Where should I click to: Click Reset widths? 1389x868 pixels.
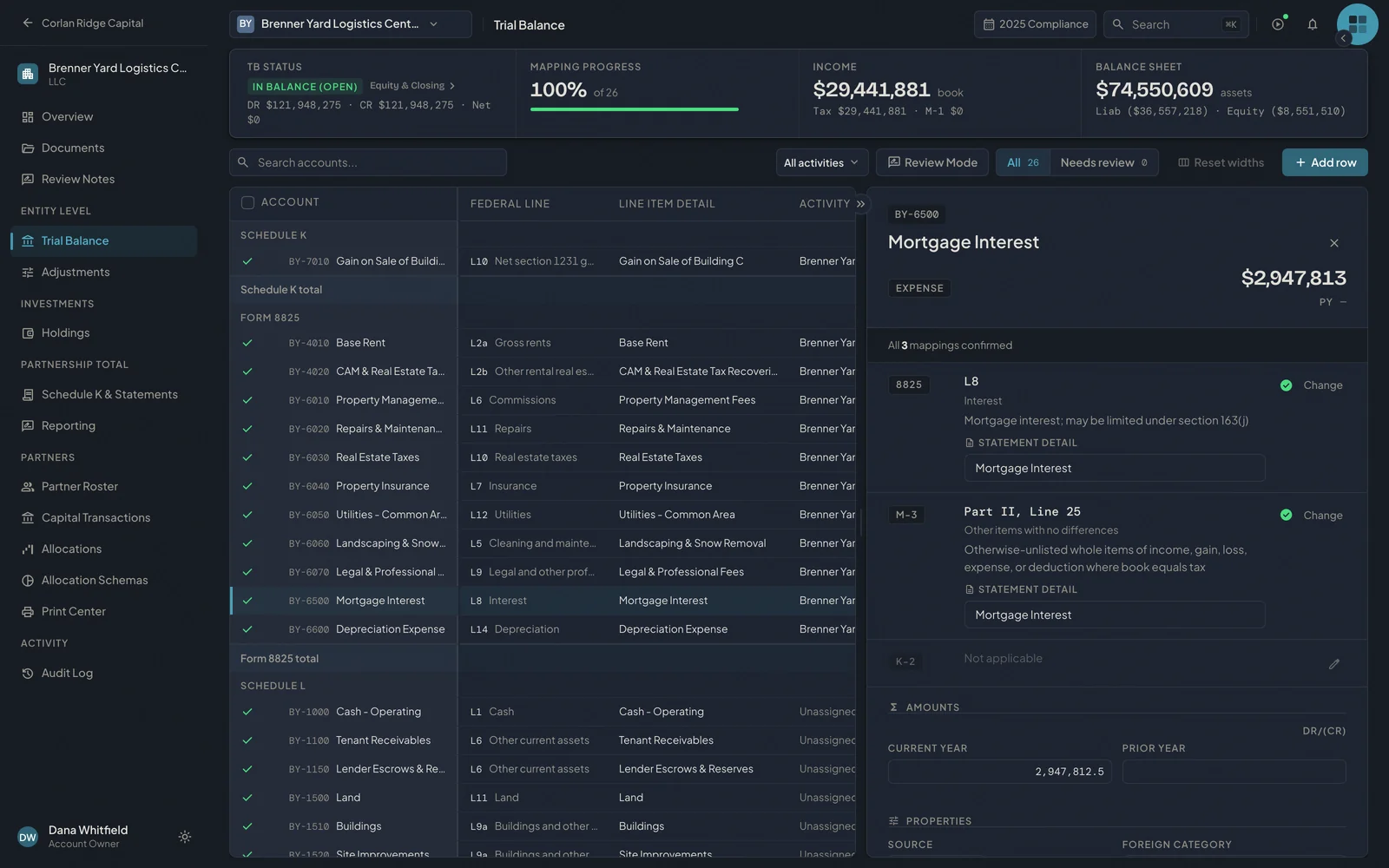1221,162
